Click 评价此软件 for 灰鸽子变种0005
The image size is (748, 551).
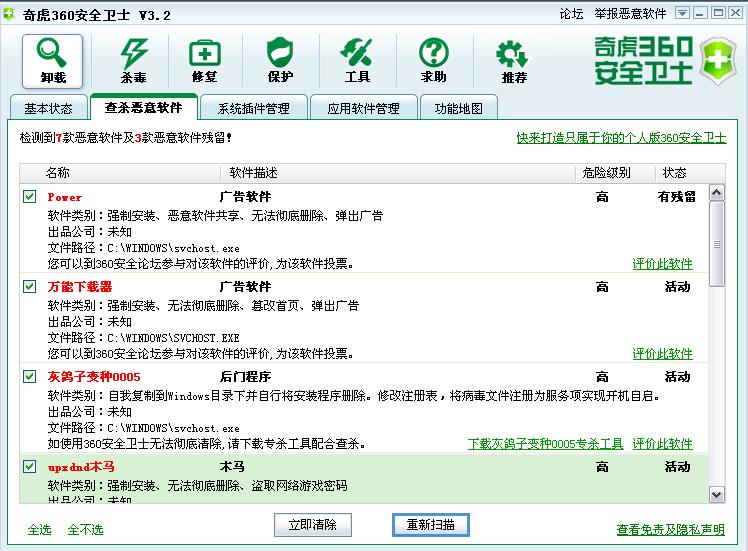662,444
